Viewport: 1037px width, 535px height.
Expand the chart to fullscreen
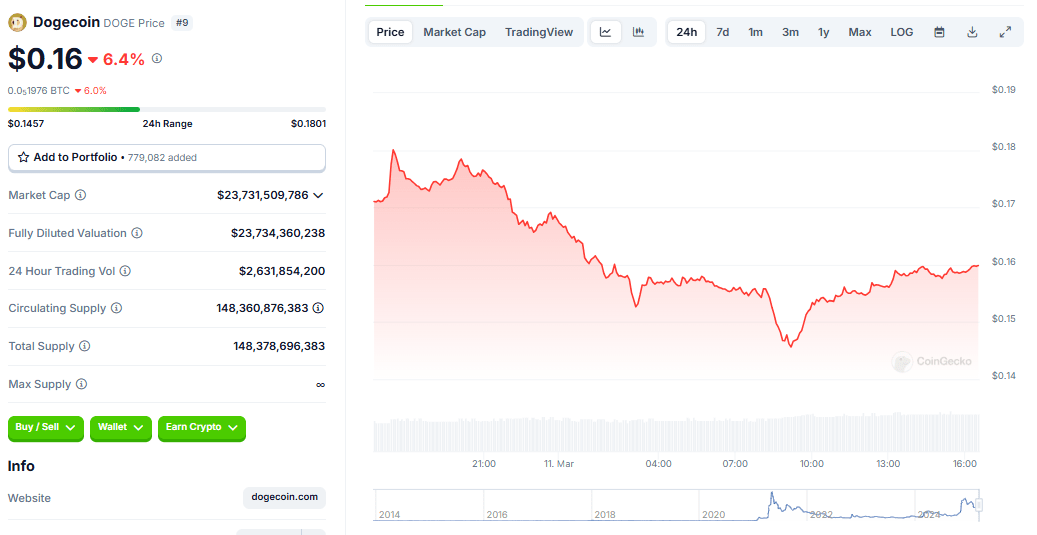pyautogui.click(x=1005, y=32)
